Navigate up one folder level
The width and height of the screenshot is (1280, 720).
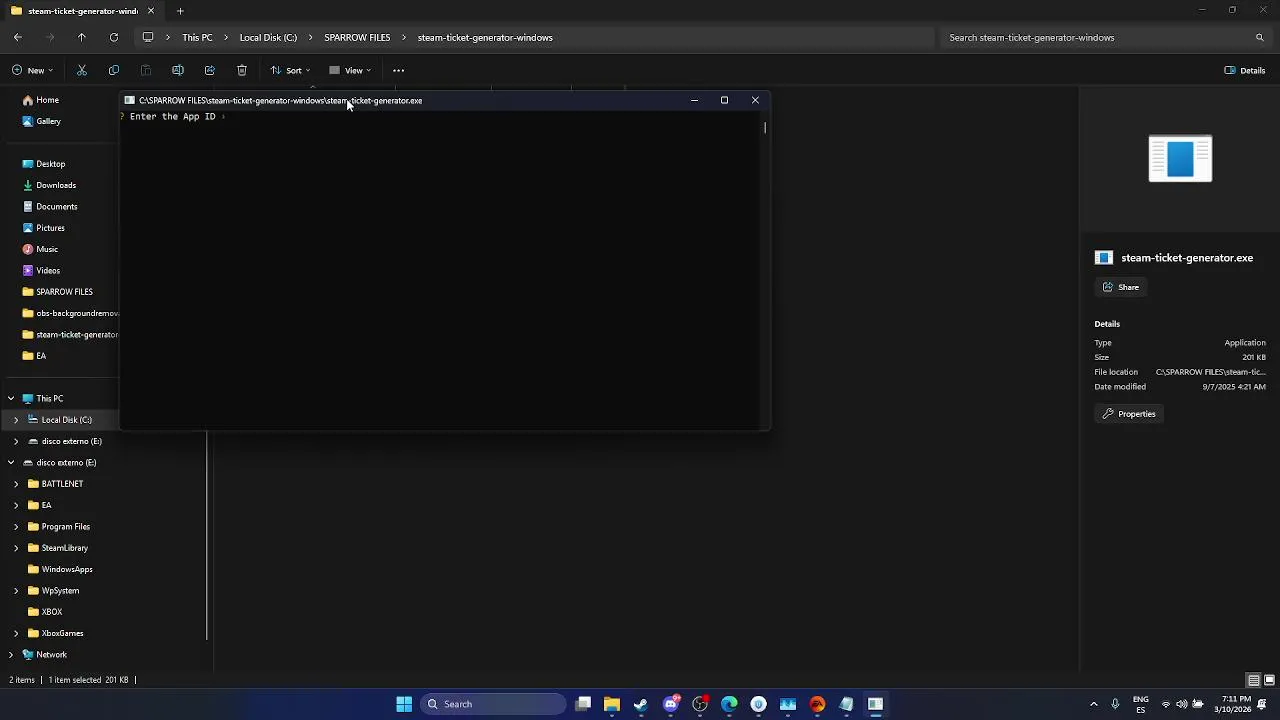(82, 37)
